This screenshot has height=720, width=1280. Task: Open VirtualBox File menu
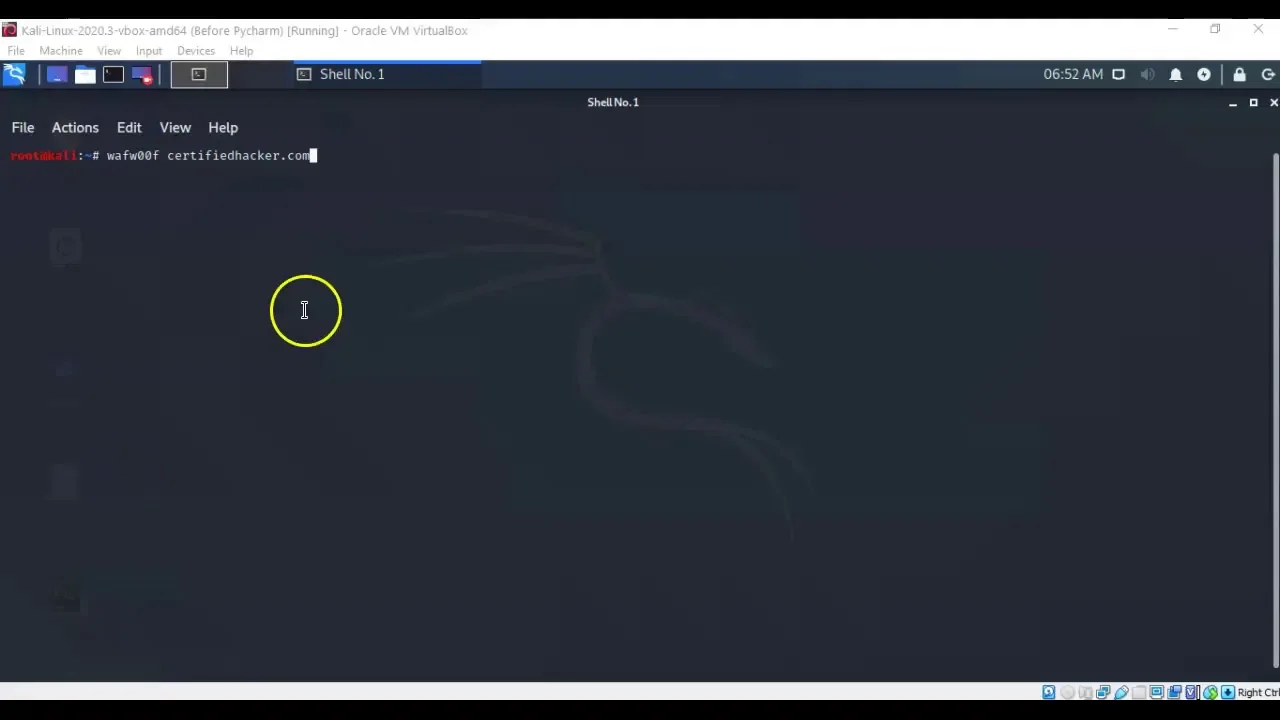click(x=16, y=51)
